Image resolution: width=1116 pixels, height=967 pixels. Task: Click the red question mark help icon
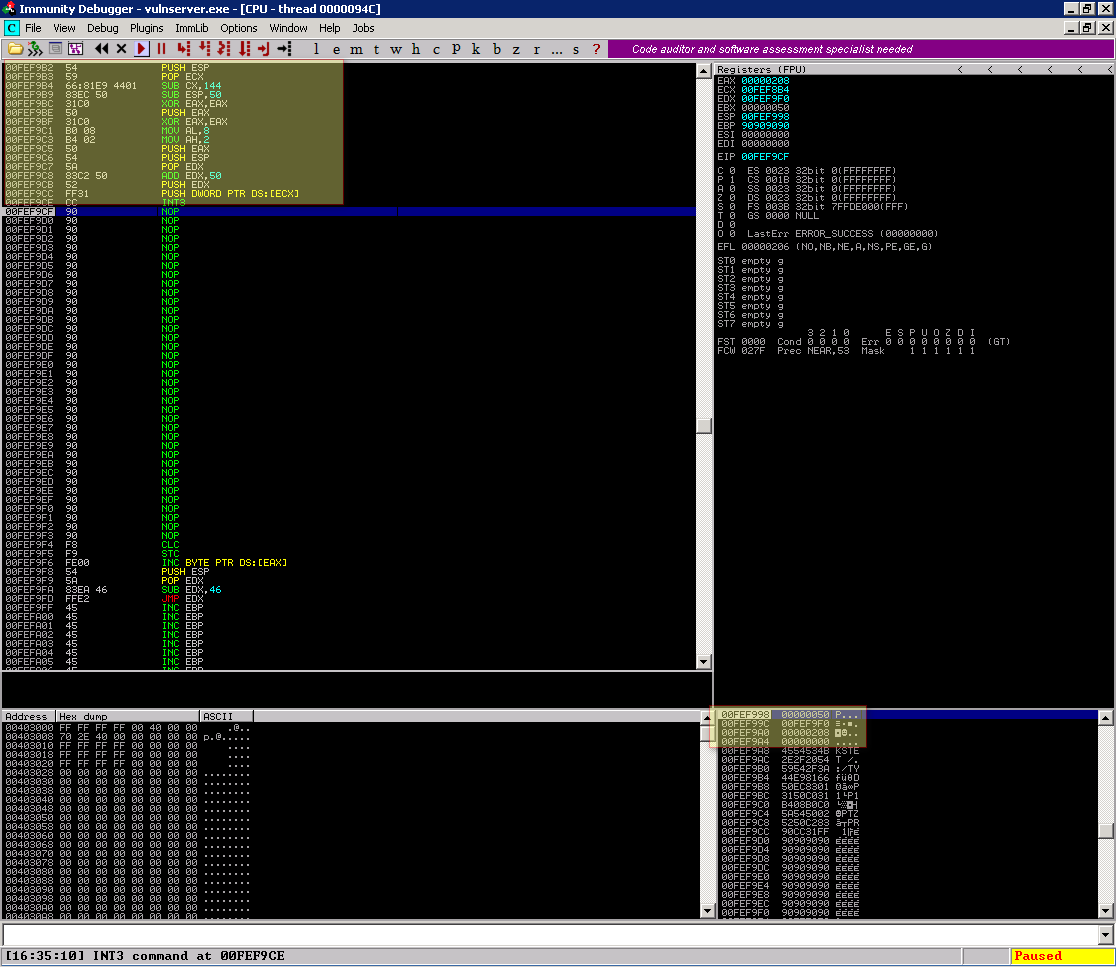pos(596,49)
